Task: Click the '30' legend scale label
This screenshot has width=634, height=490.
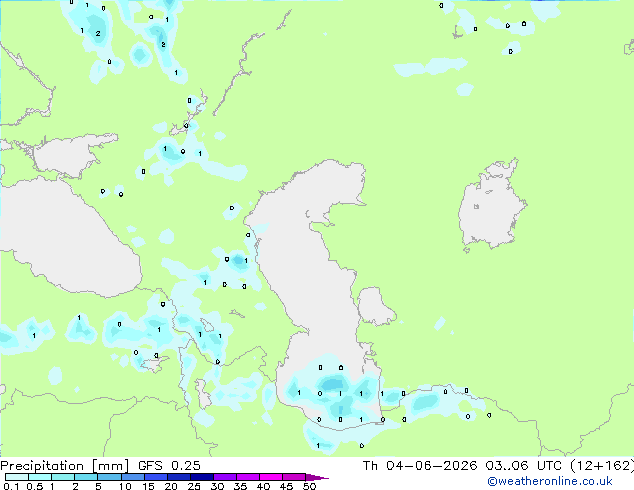Action: pyautogui.click(x=217, y=486)
